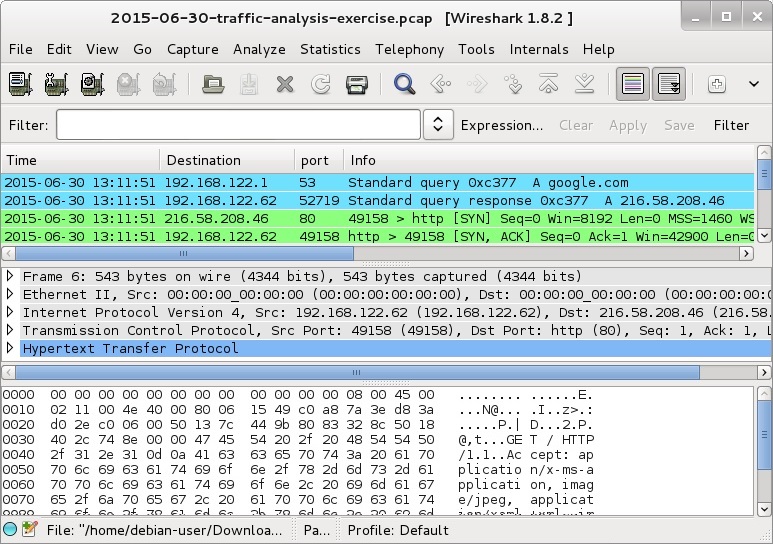Find a packet with magnifier icon
This screenshot has height=544, width=773.
click(x=404, y=83)
